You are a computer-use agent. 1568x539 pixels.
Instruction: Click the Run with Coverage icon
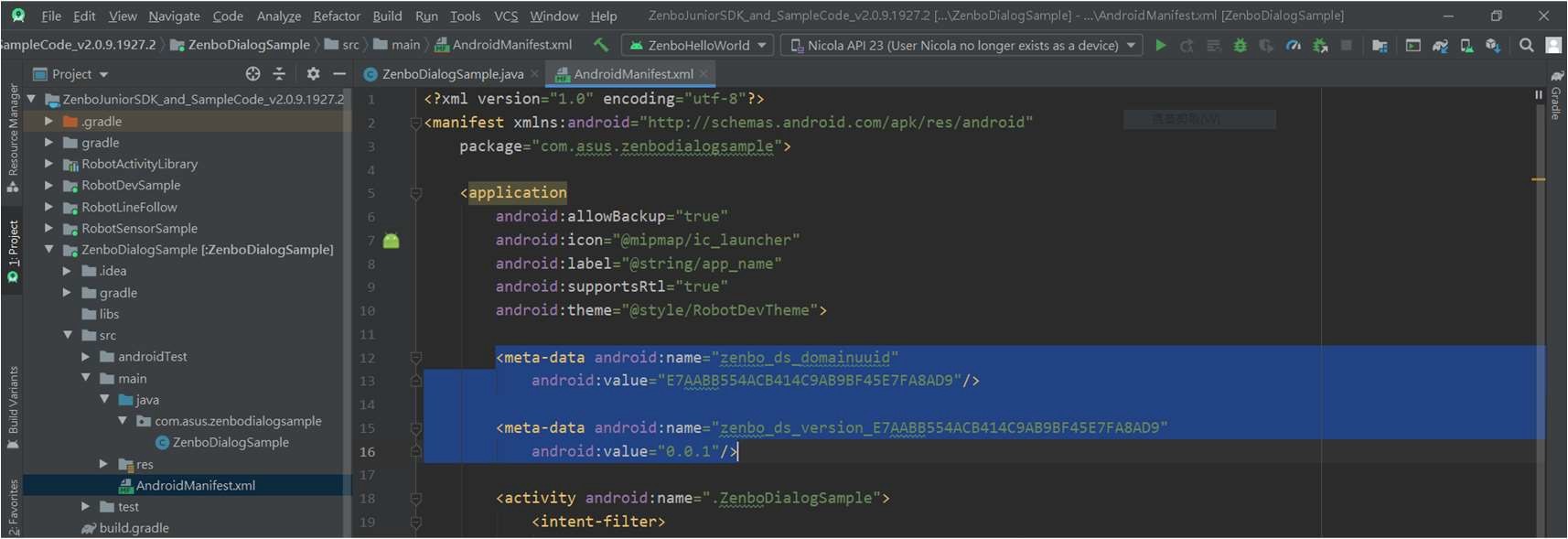click(1266, 45)
